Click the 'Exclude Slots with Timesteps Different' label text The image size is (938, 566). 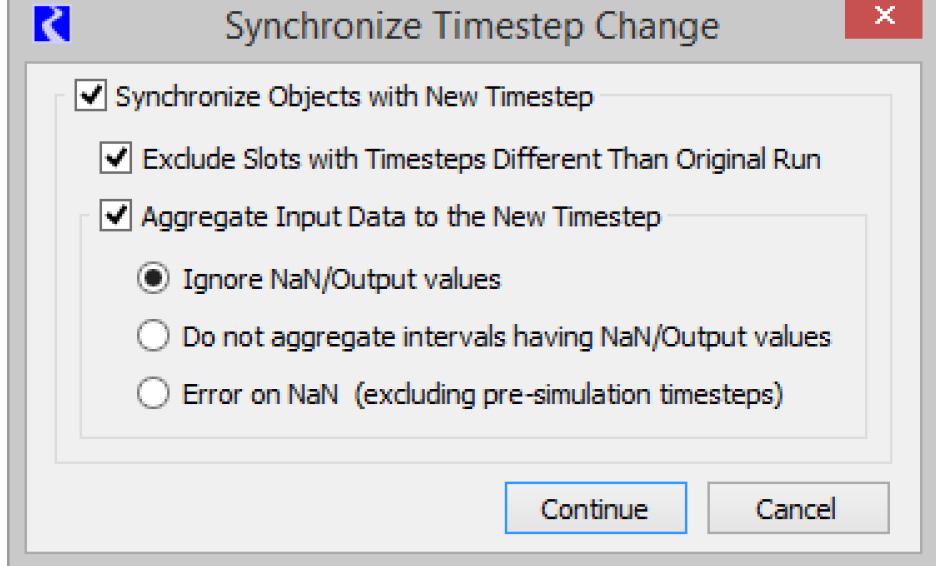(481, 158)
